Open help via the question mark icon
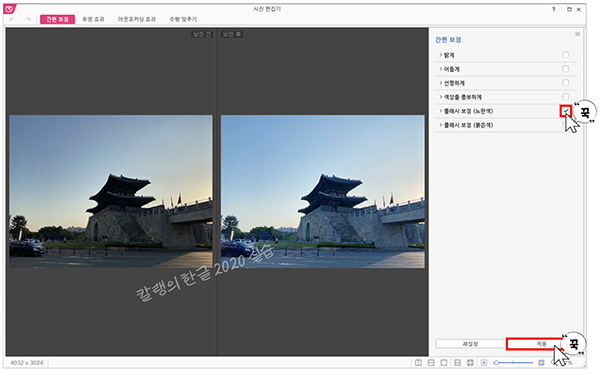600x374 pixels. (554, 9)
